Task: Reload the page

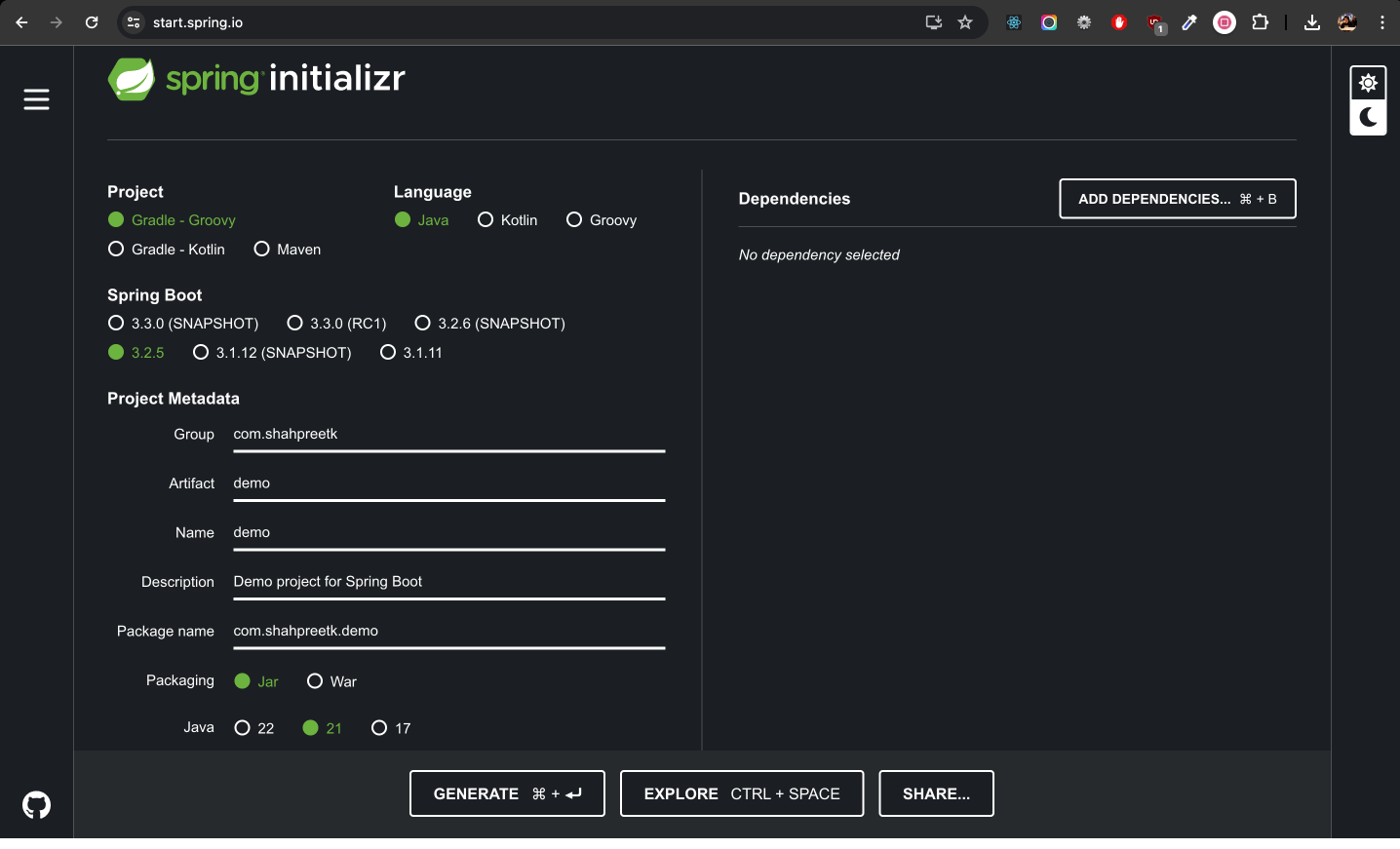Action: pyautogui.click(x=92, y=22)
